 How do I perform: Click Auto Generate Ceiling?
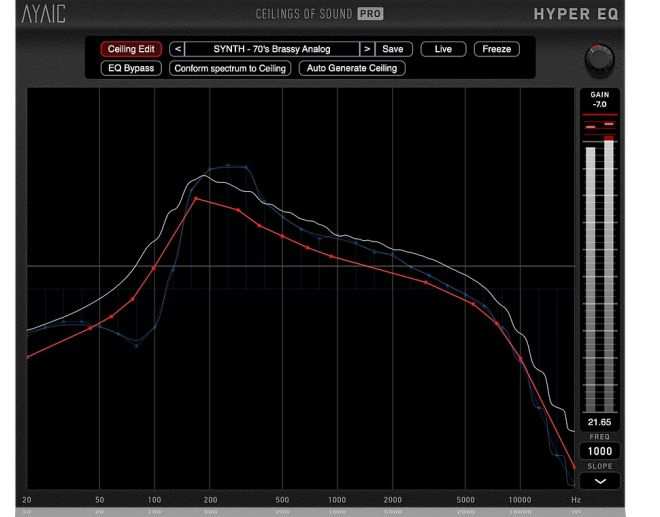coord(352,68)
